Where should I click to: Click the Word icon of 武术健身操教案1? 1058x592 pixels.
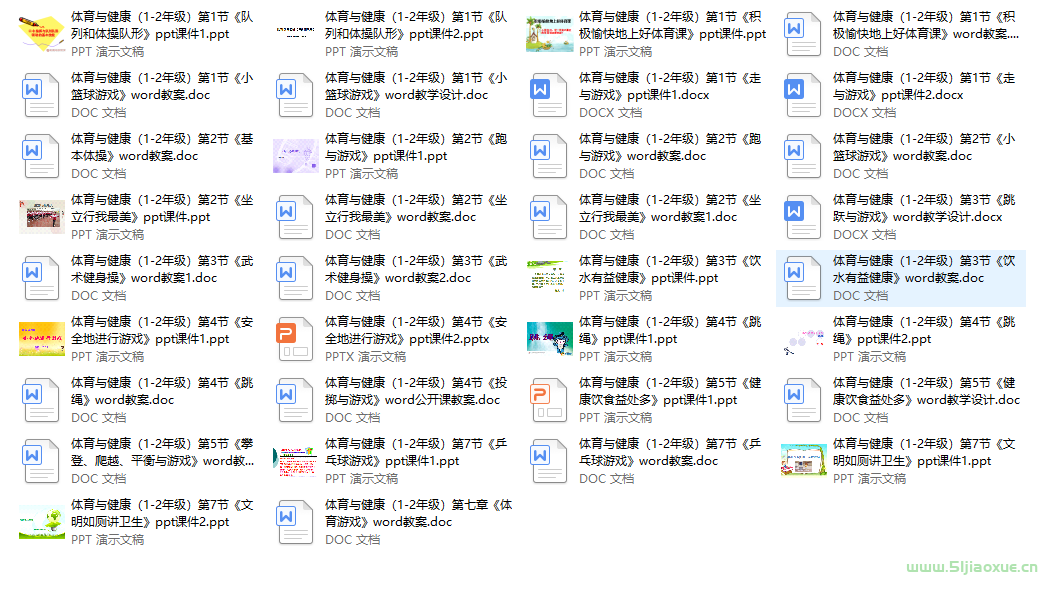click(x=41, y=277)
